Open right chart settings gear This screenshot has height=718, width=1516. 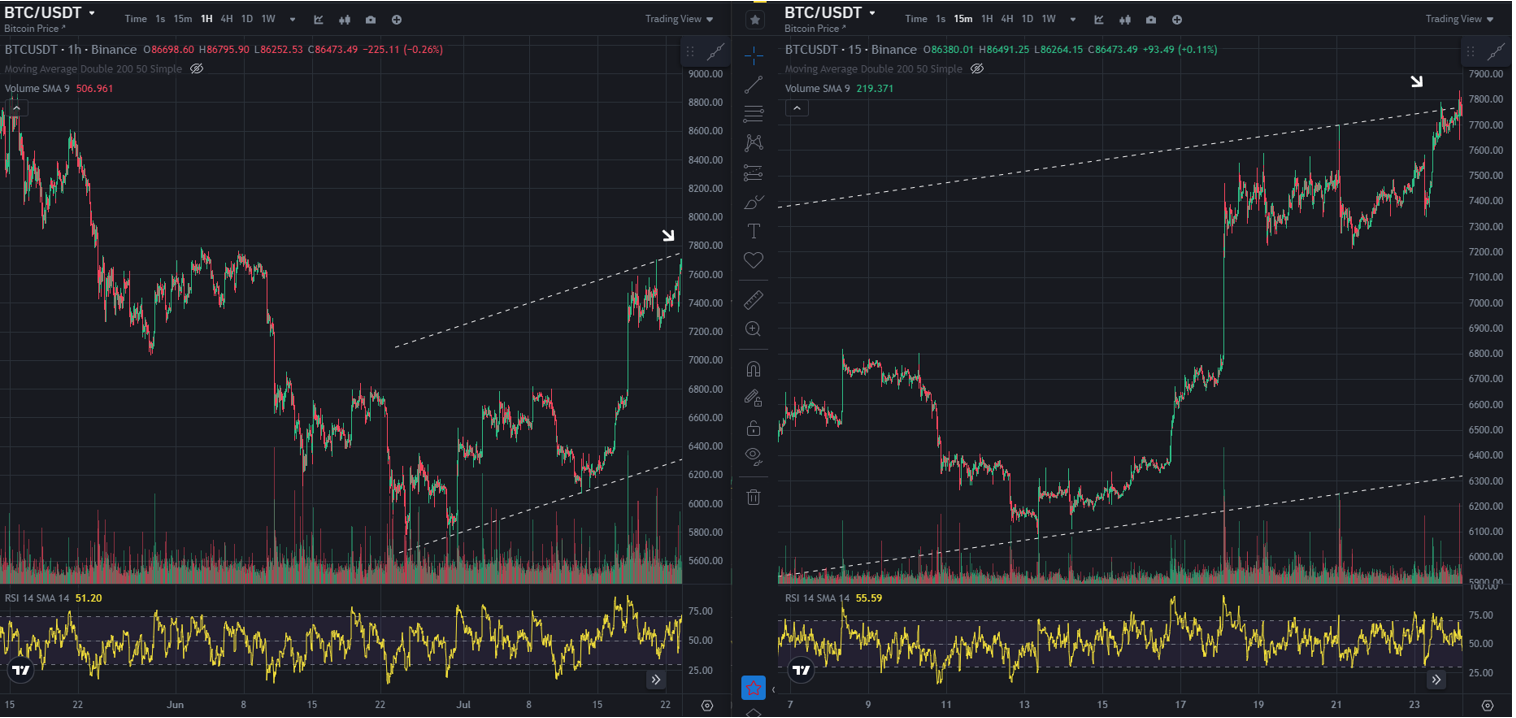pos(1487,706)
